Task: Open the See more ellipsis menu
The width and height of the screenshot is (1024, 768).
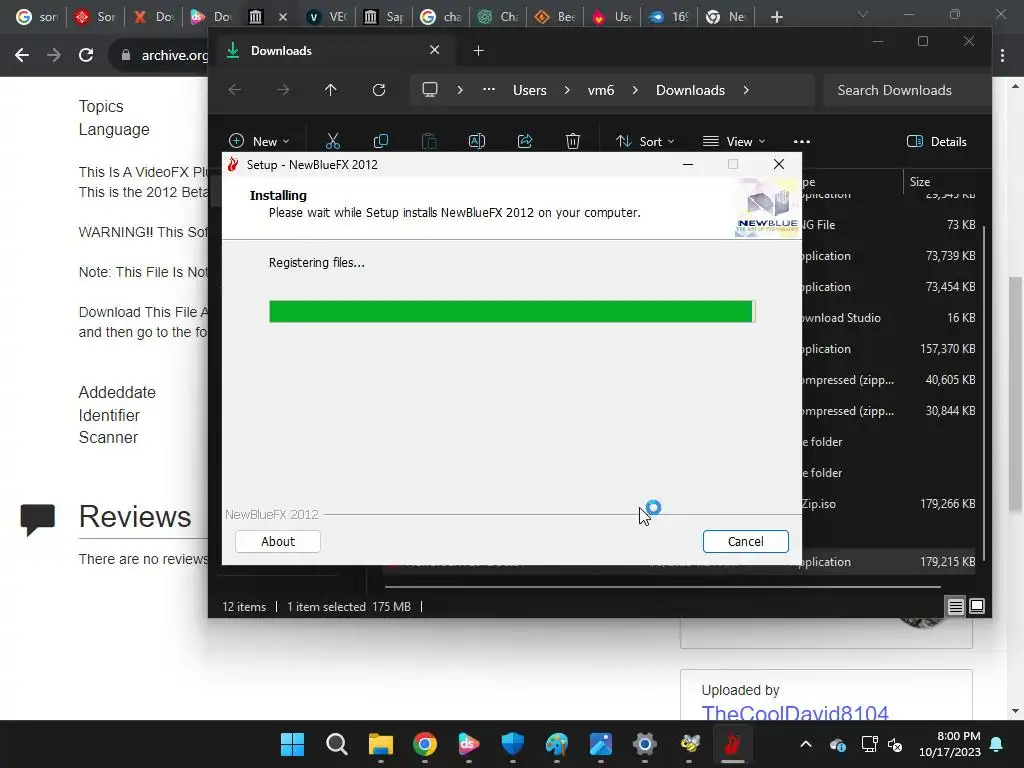Action: [801, 141]
